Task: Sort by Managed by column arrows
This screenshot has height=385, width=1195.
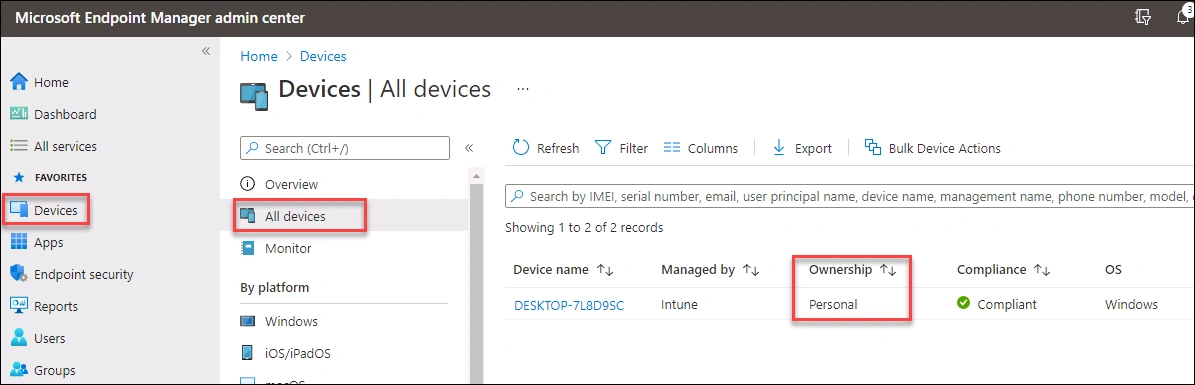Action: pos(751,270)
